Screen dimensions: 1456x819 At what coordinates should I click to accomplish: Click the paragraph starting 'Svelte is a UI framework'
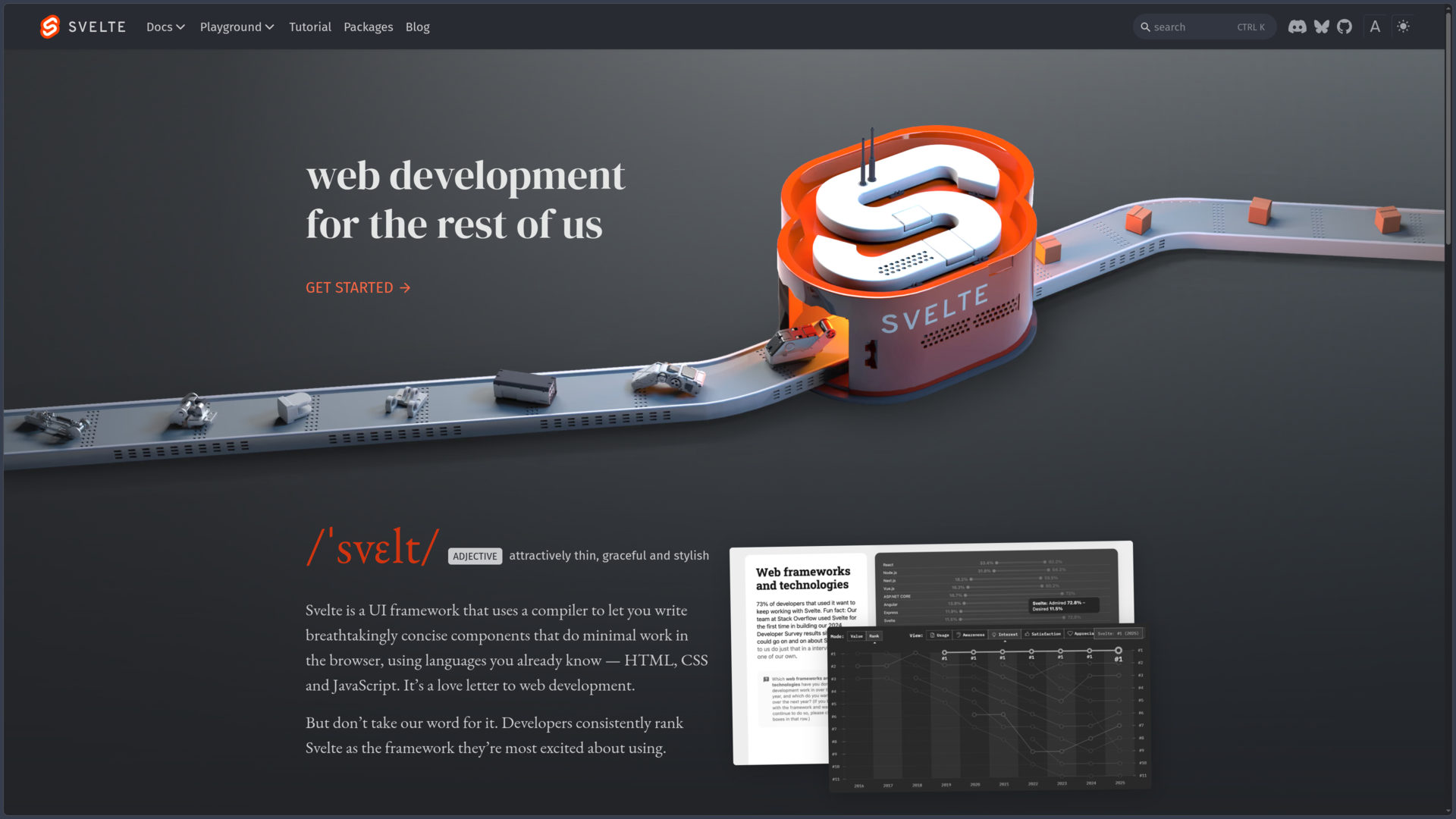[507, 648]
